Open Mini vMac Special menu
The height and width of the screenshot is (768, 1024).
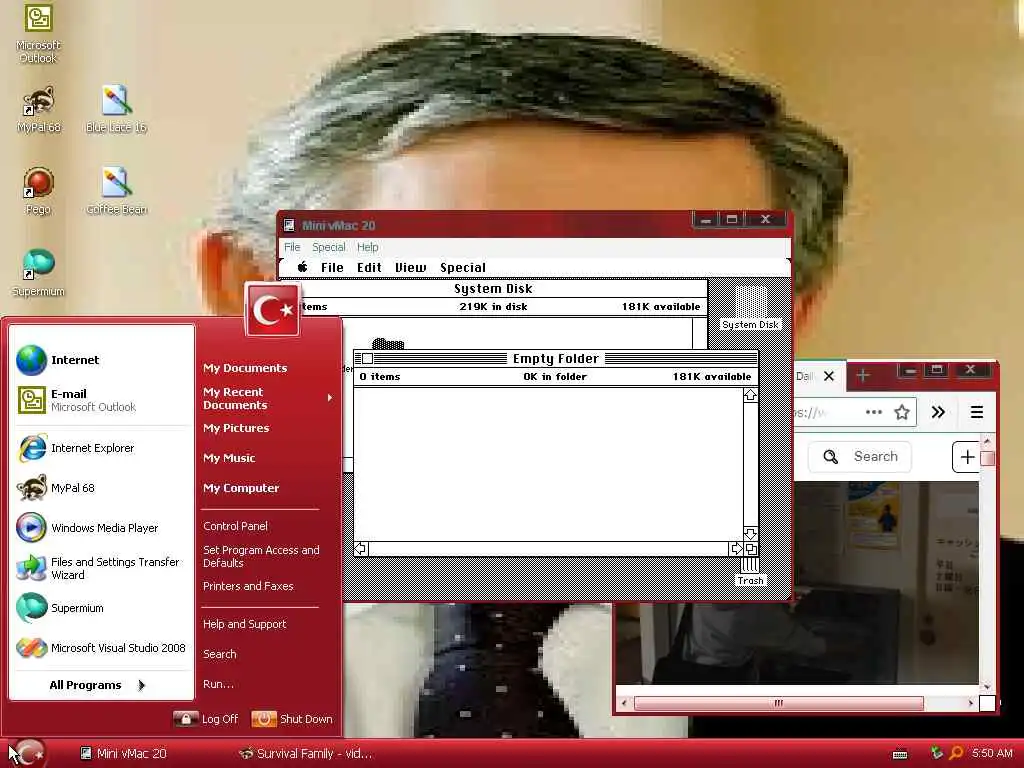(328, 248)
